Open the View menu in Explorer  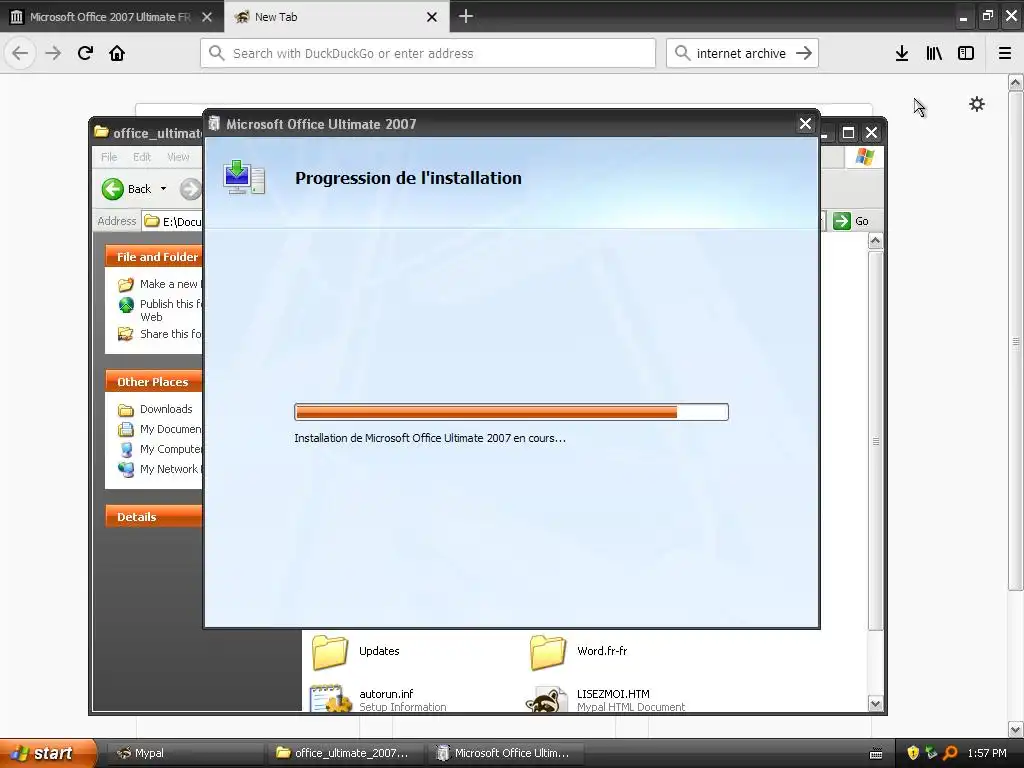(x=178, y=157)
